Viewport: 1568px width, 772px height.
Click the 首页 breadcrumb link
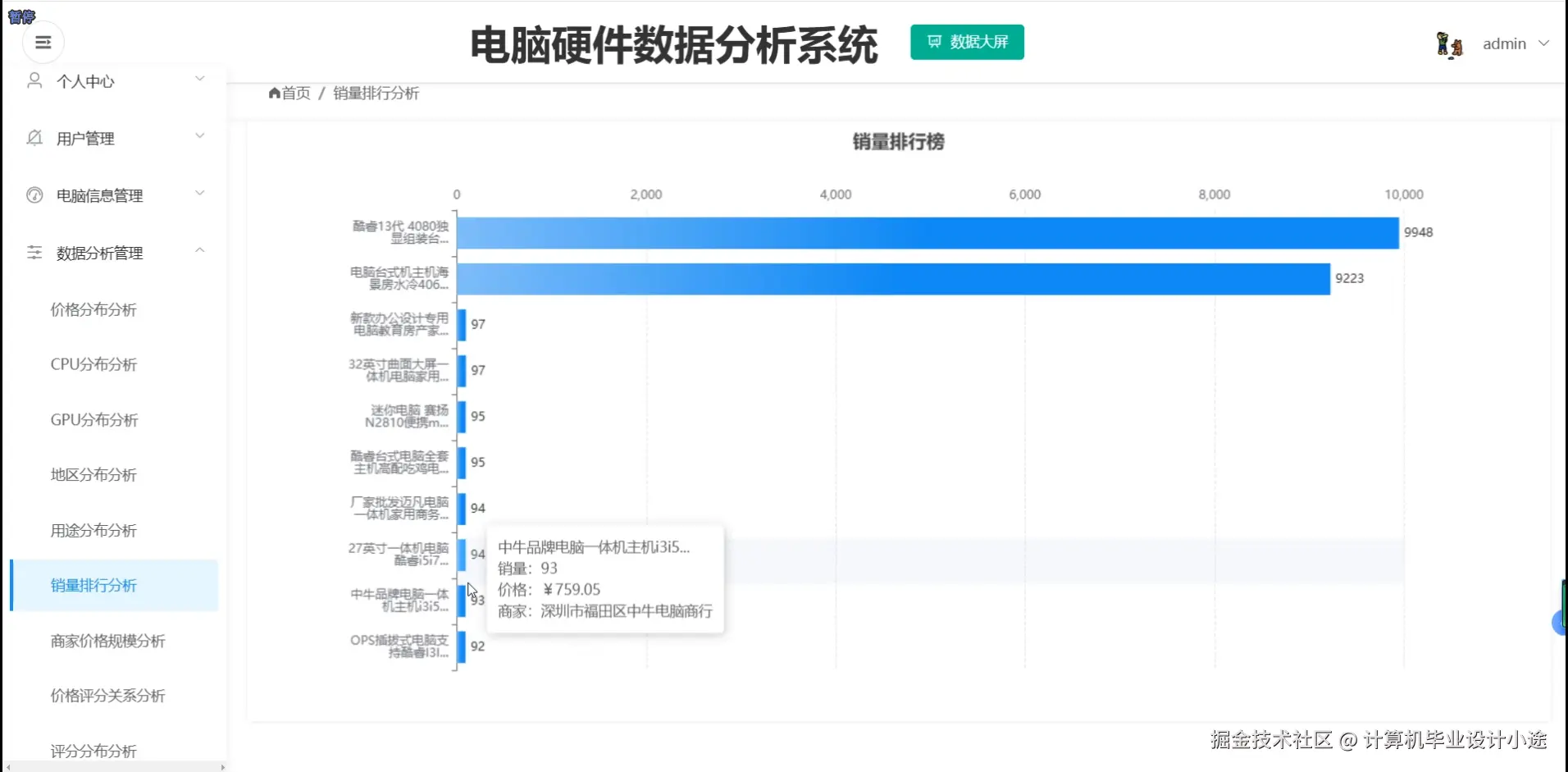pyautogui.click(x=294, y=94)
